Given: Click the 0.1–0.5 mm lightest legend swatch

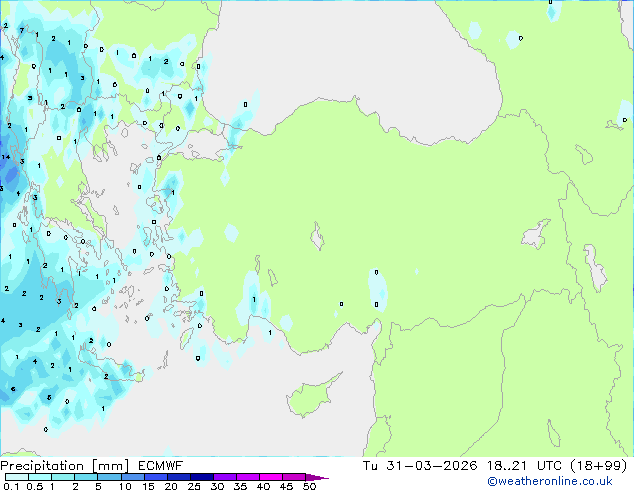Looking at the screenshot, I should click(x=17, y=477).
